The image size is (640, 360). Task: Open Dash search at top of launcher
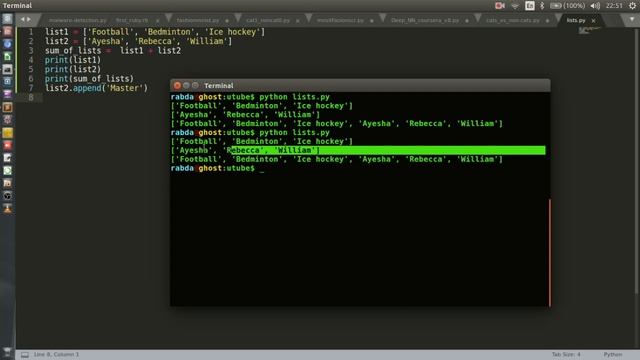7,19
